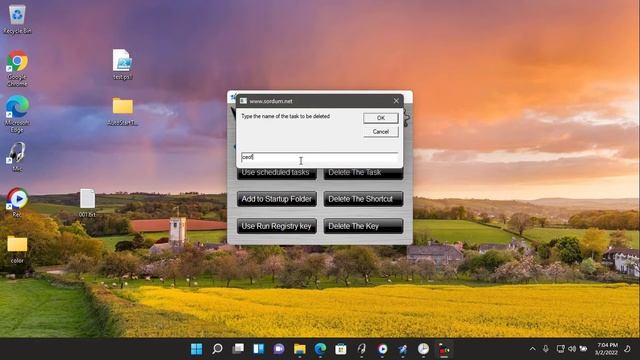Show hidden system tray icons
640x360 pixels.
pos(532,349)
